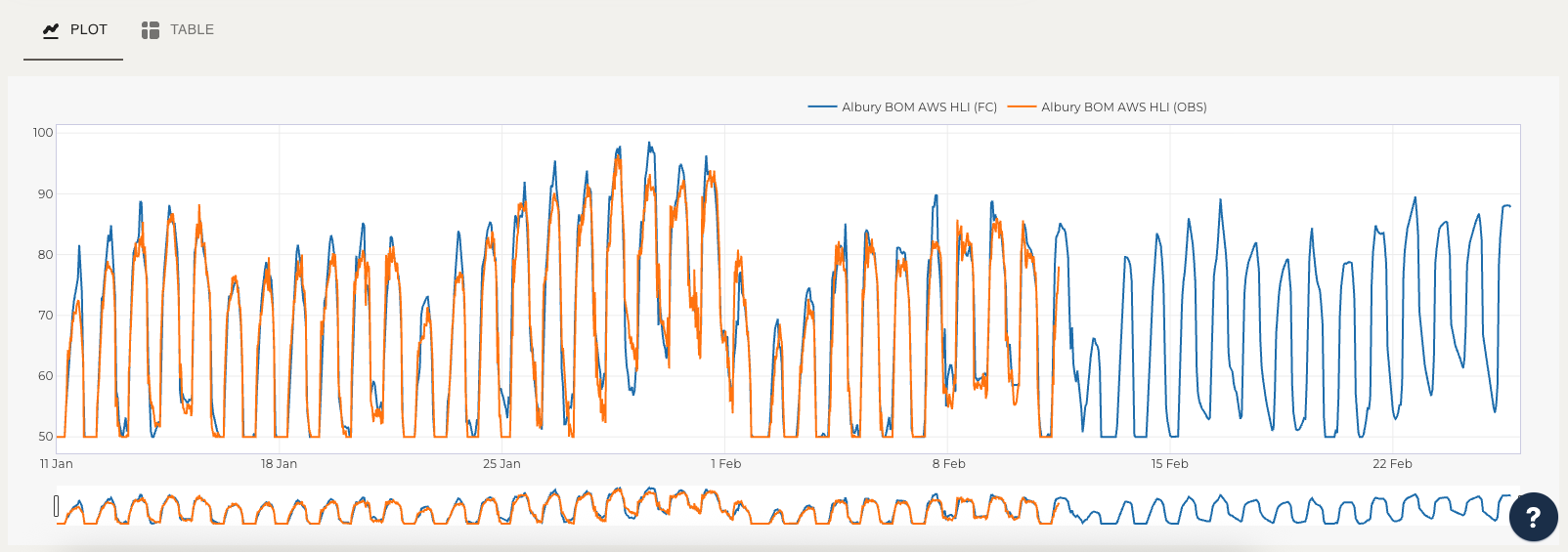This screenshot has height=552, width=1568.
Task: Click the 11 Jan x-axis label
Action: 57,464
